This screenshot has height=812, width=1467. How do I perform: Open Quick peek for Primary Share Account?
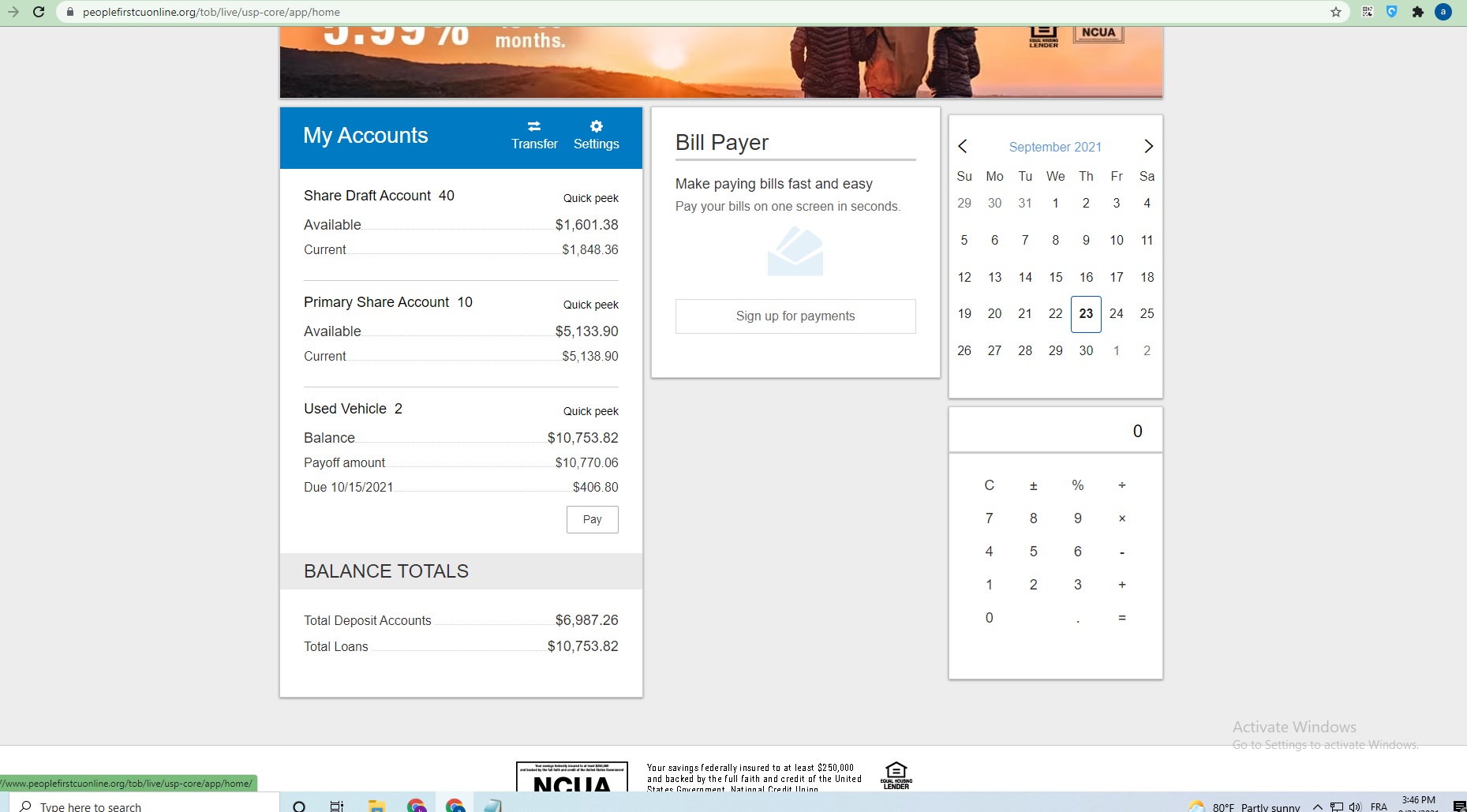[x=590, y=305]
